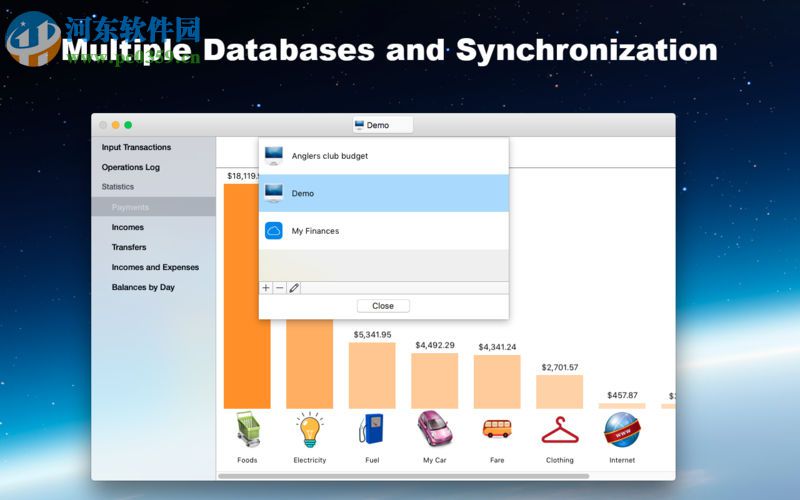Viewport: 800px width, 500px height.
Task: Open Incomes and Expenses statistics
Action: tap(155, 267)
